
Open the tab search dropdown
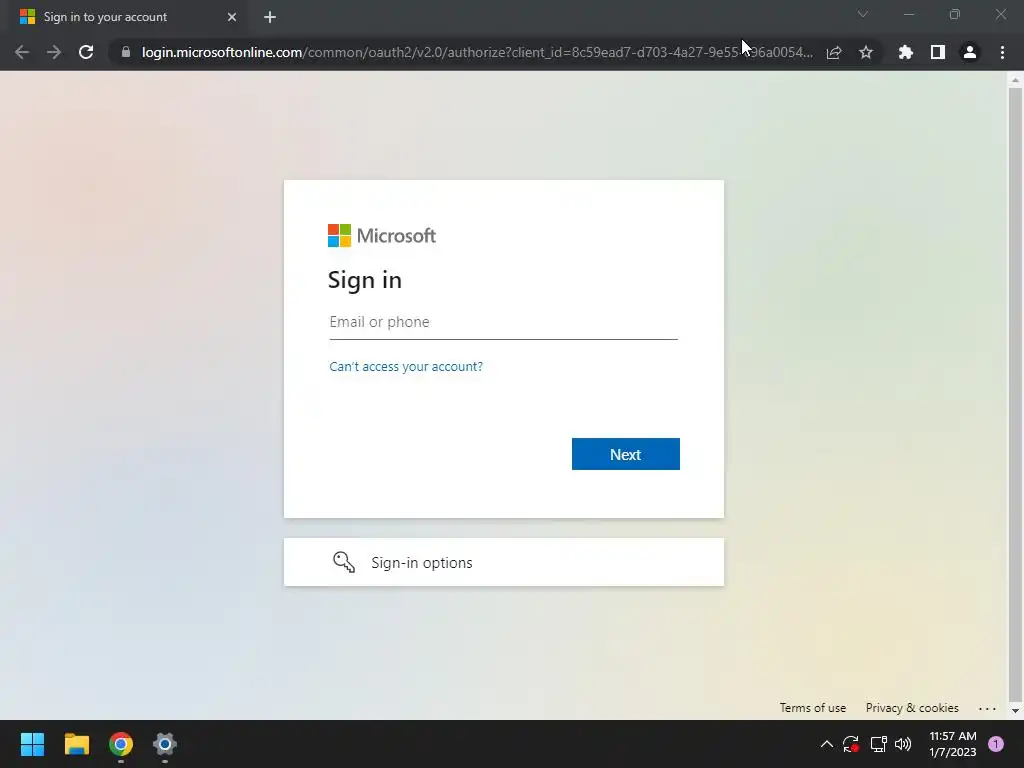click(863, 14)
